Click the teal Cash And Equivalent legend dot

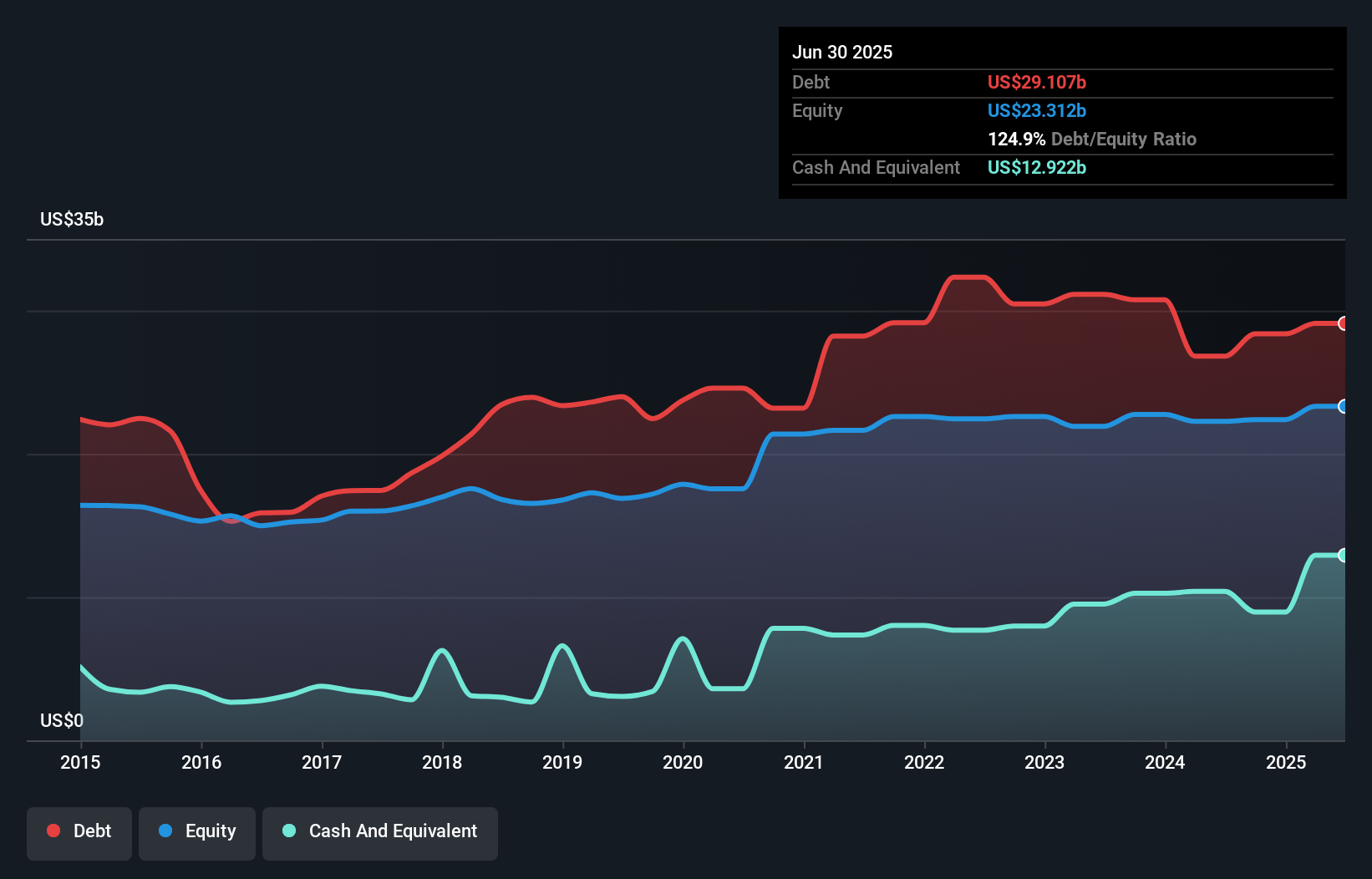[288, 831]
